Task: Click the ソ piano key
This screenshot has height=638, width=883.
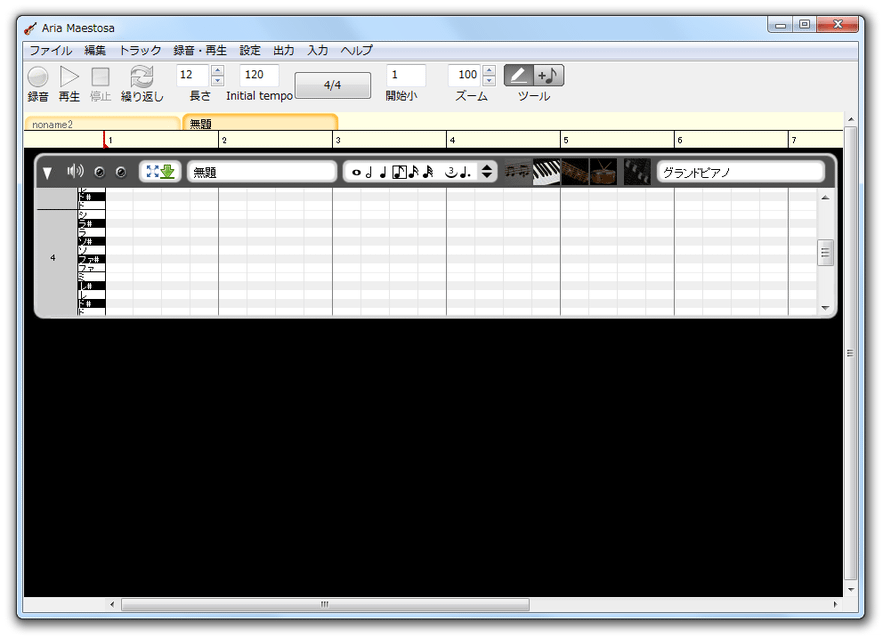Action: click(x=91, y=250)
